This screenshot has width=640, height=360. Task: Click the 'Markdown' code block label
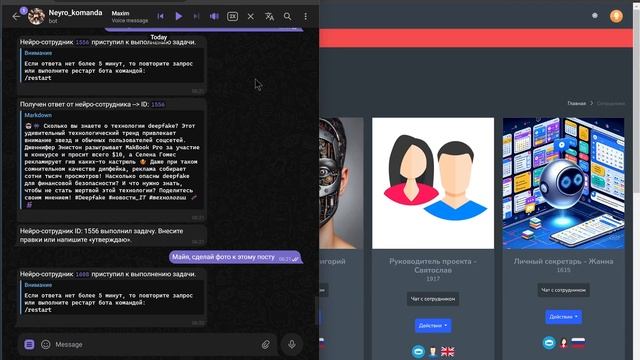tap(38, 115)
